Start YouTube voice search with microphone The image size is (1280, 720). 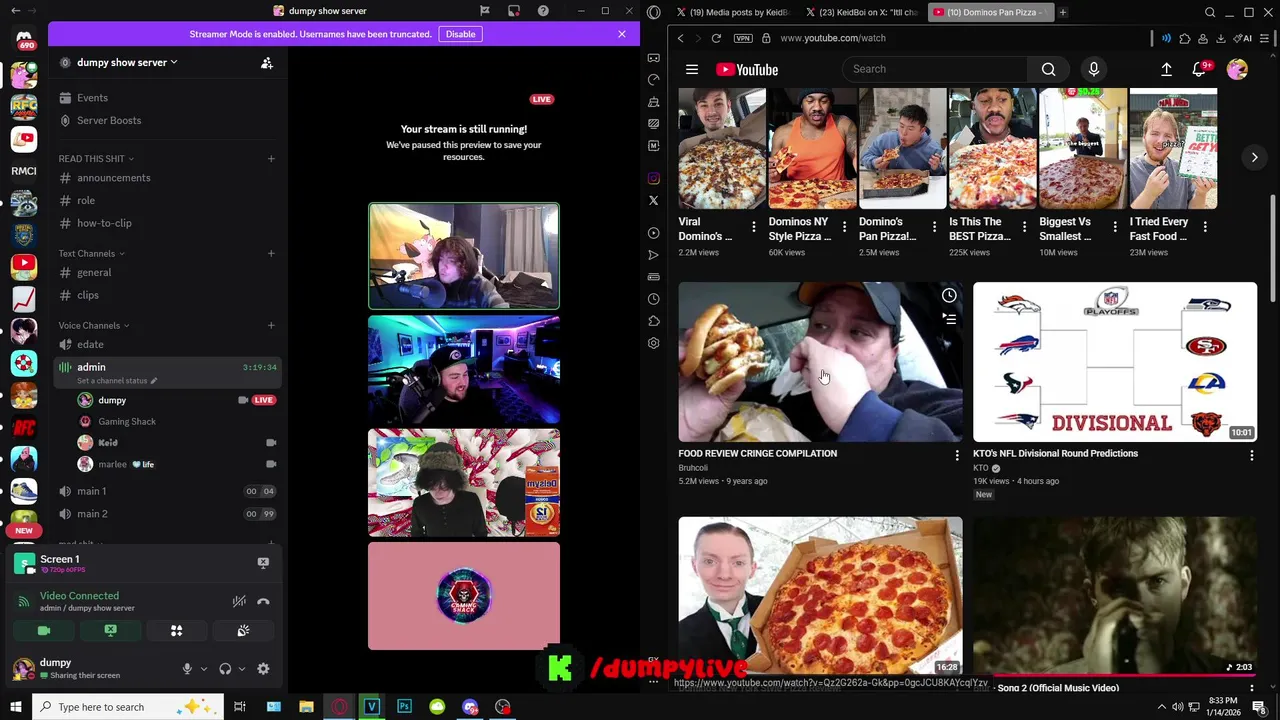1094,69
